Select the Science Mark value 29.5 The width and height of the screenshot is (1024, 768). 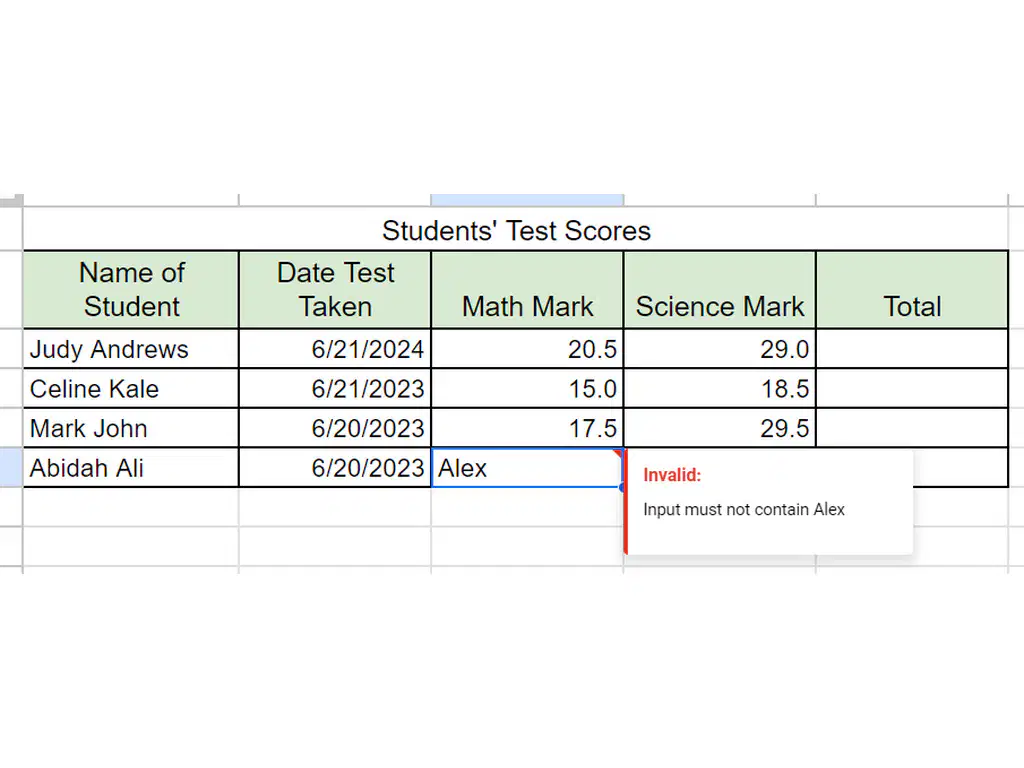click(x=720, y=428)
